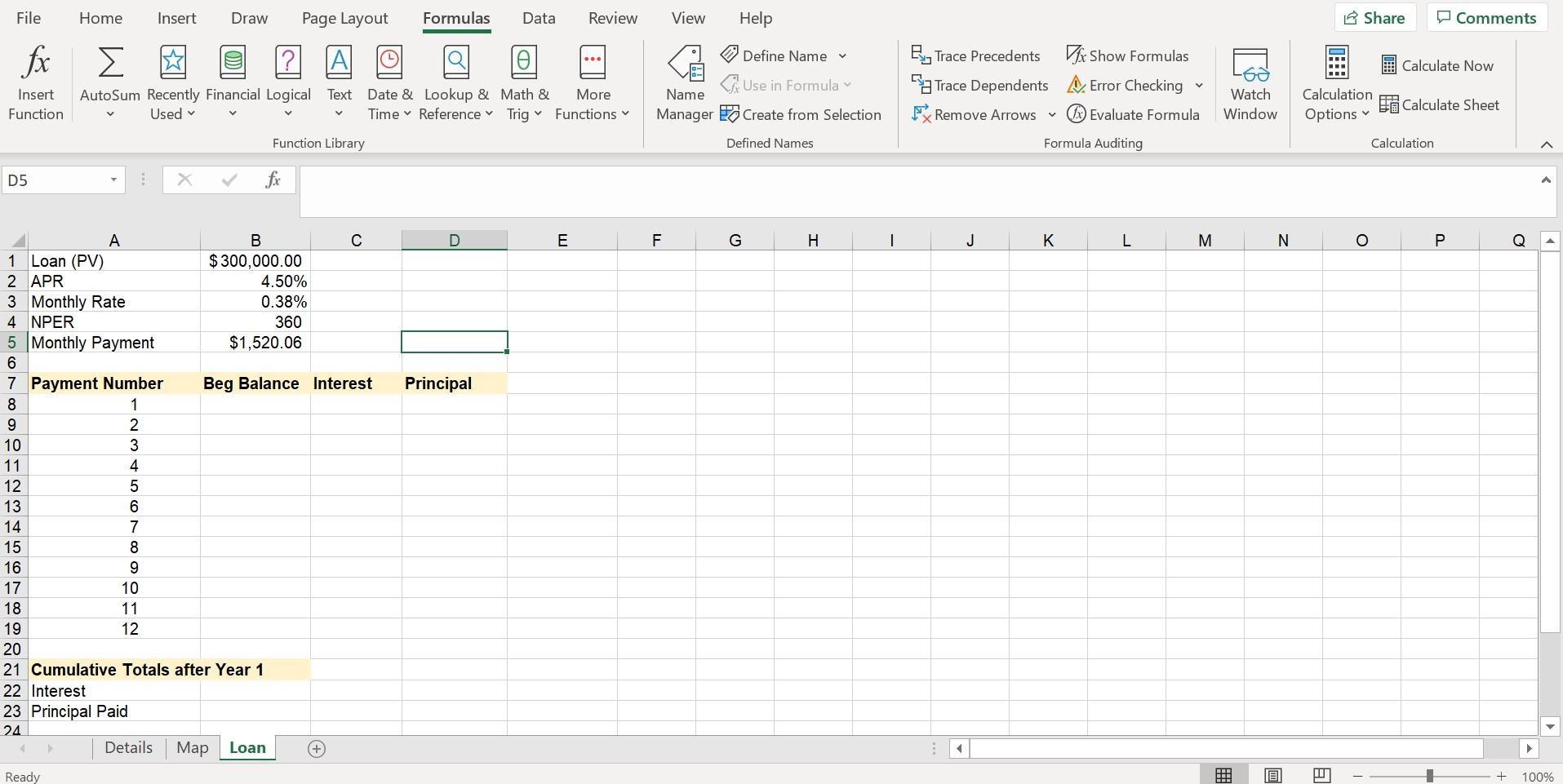Toggle Show Formulas mode
The height and width of the screenshot is (784, 1563).
(1127, 55)
